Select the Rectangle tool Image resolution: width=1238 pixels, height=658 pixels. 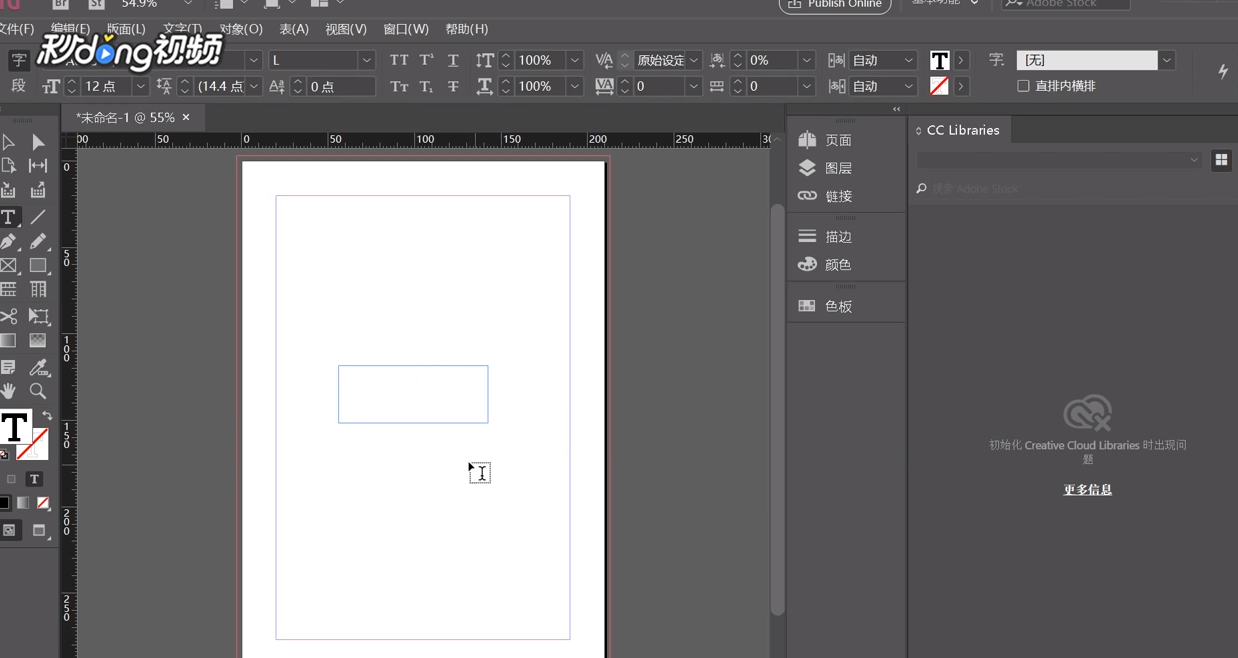tap(38, 266)
